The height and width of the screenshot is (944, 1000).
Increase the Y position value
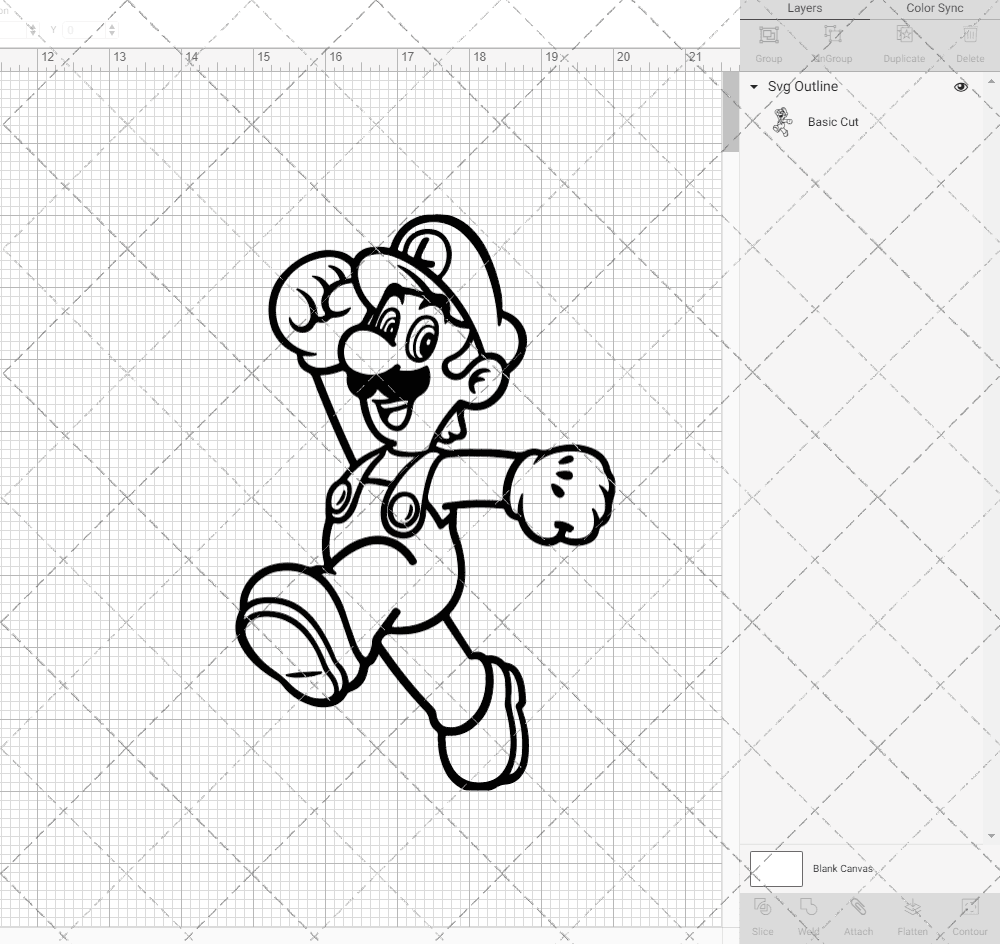pos(111,26)
